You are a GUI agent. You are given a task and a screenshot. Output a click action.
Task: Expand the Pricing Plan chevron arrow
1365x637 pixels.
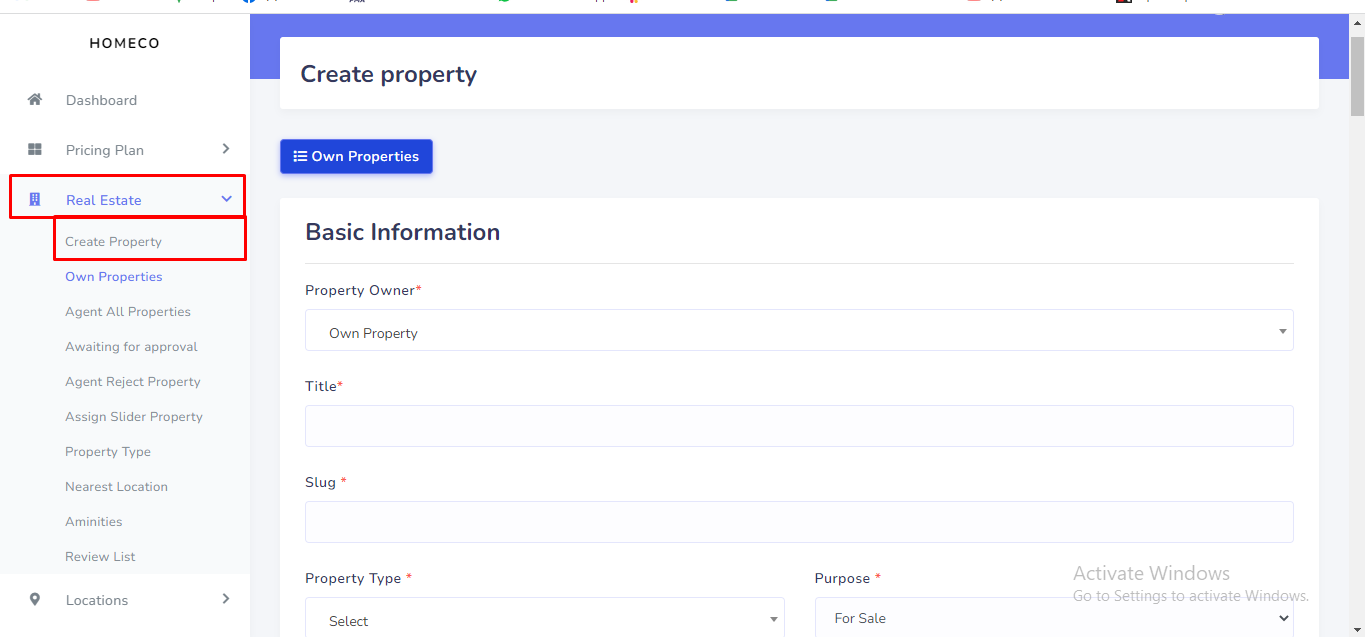226,149
